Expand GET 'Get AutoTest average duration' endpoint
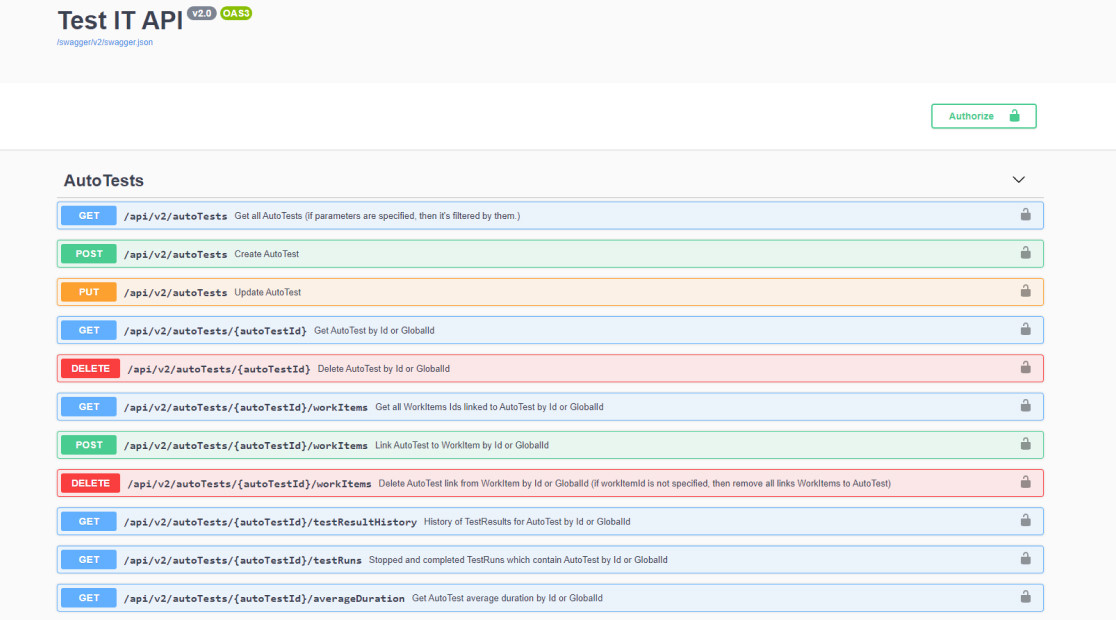Image resolution: width=1116 pixels, height=620 pixels. point(550,598)
